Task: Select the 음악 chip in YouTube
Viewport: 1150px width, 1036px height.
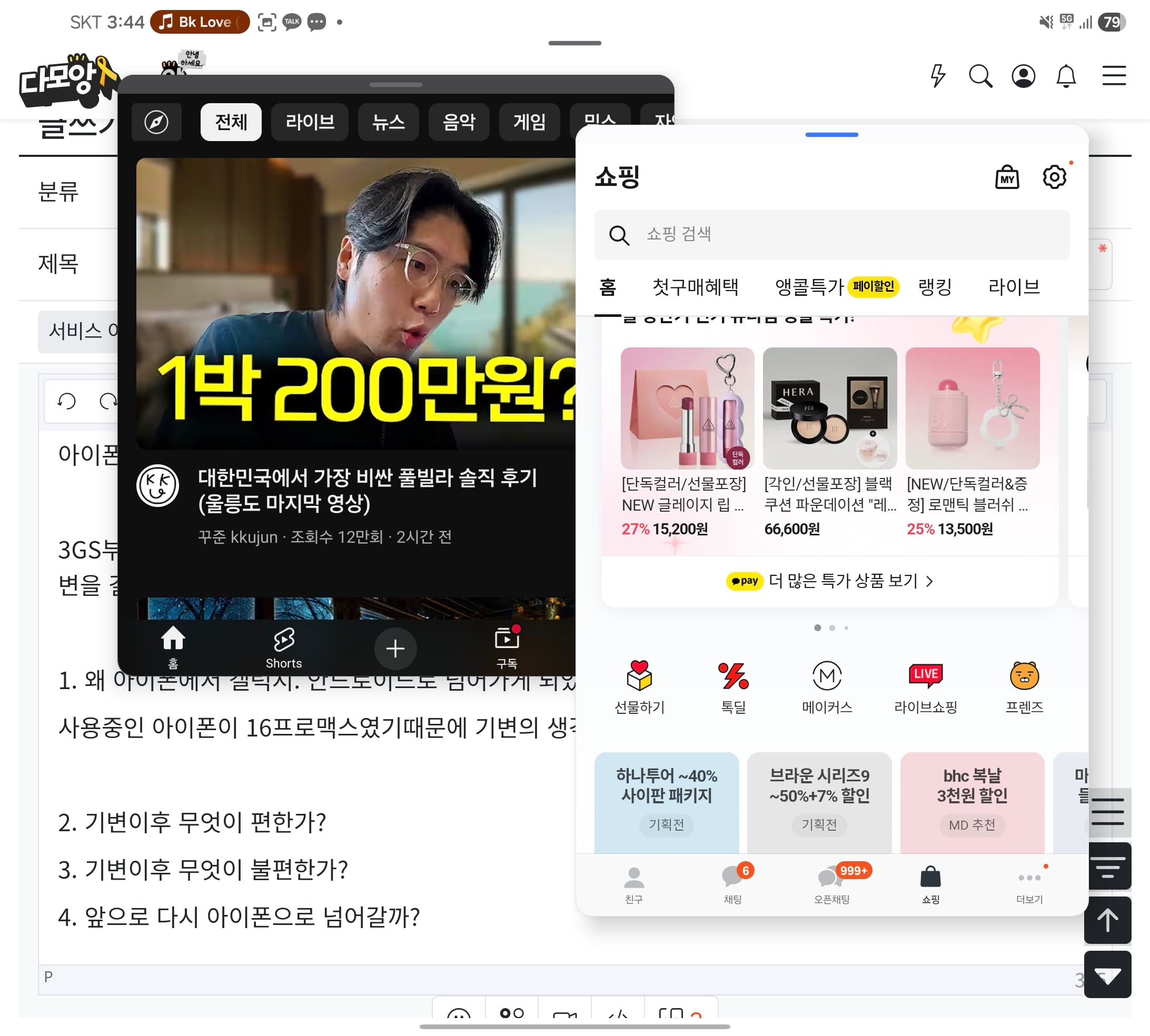Action: tap(459, 122)
